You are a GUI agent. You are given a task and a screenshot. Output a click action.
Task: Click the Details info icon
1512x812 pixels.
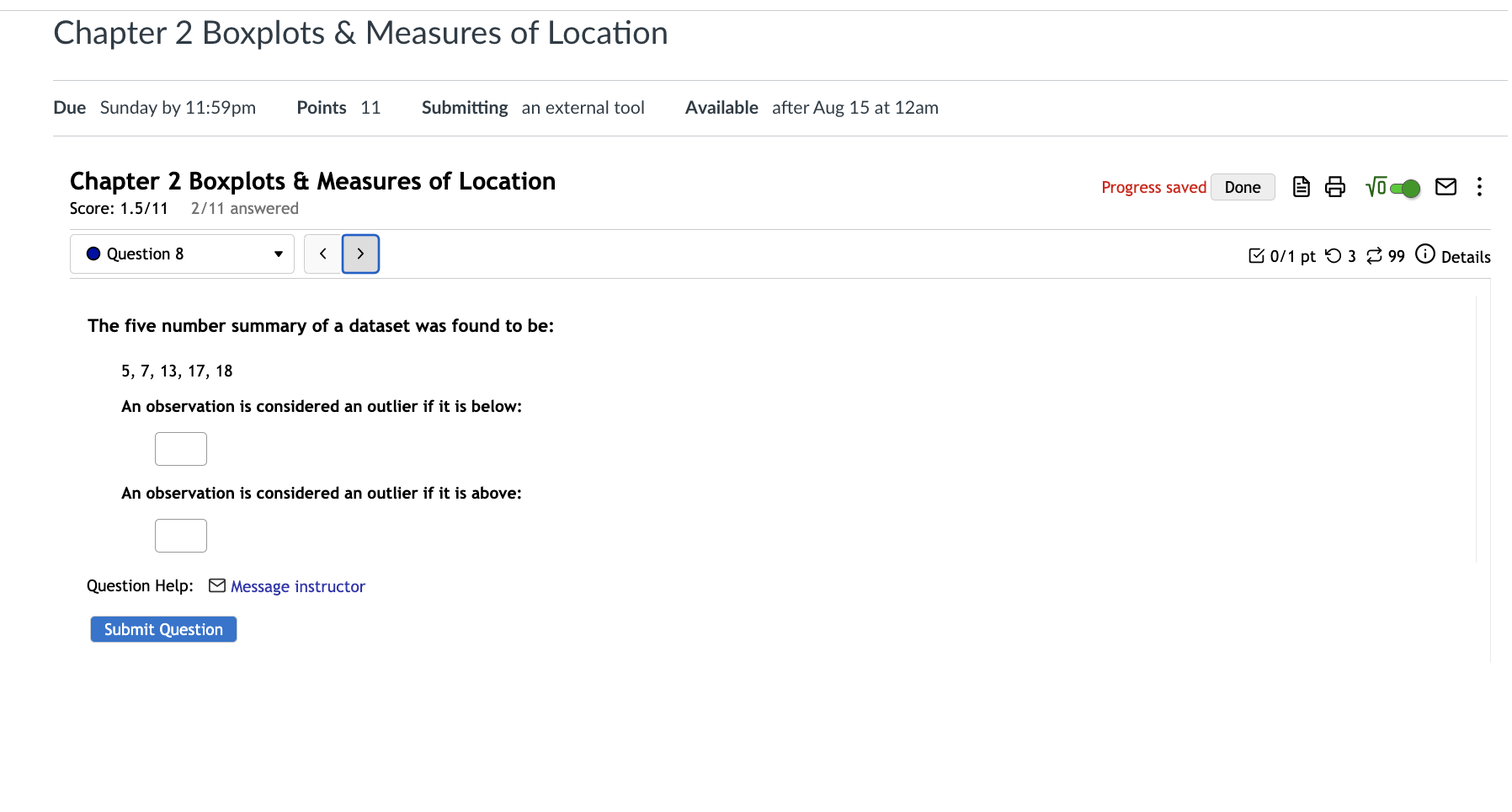tap(1424, 254)
